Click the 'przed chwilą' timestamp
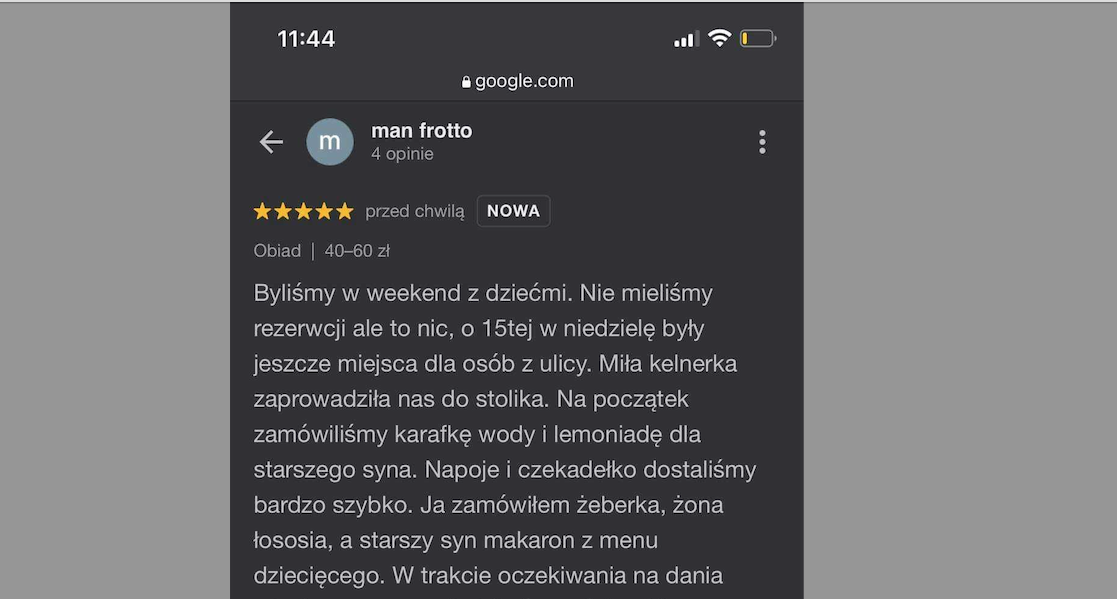 pos(415,211)
